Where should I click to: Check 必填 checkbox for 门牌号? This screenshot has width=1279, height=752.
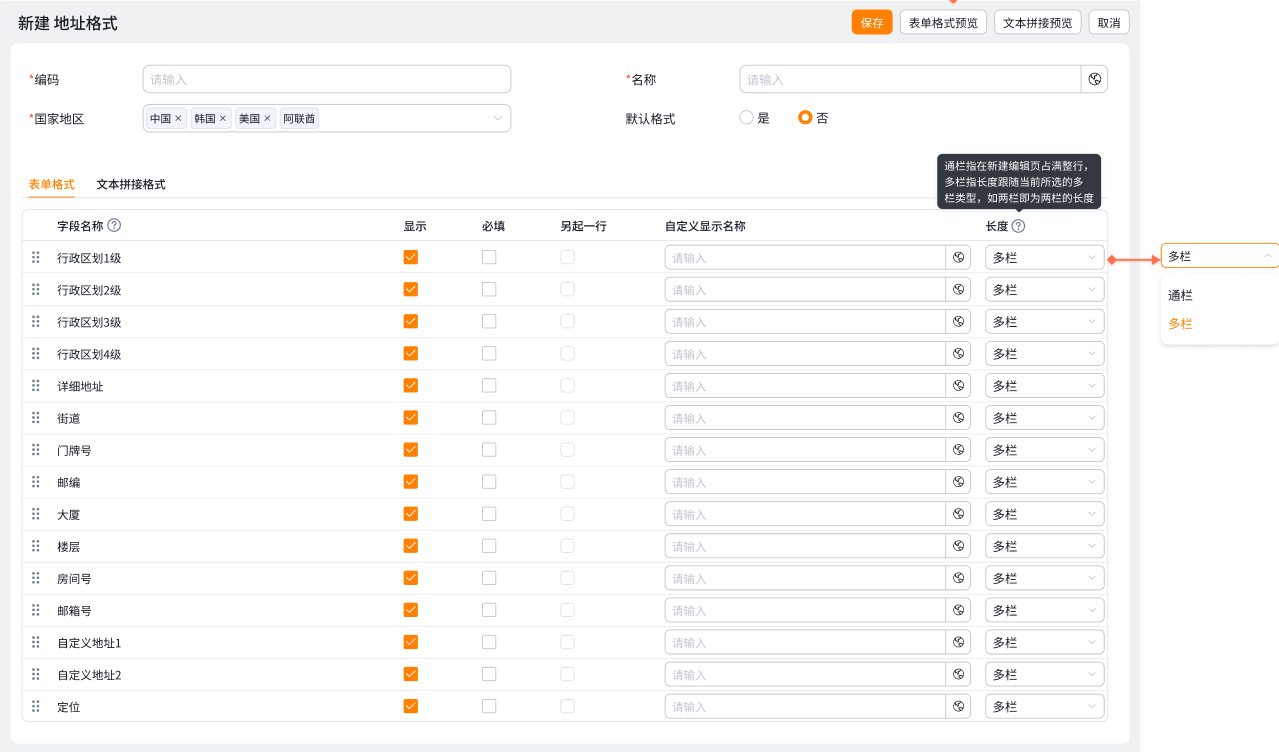point(489,450)
